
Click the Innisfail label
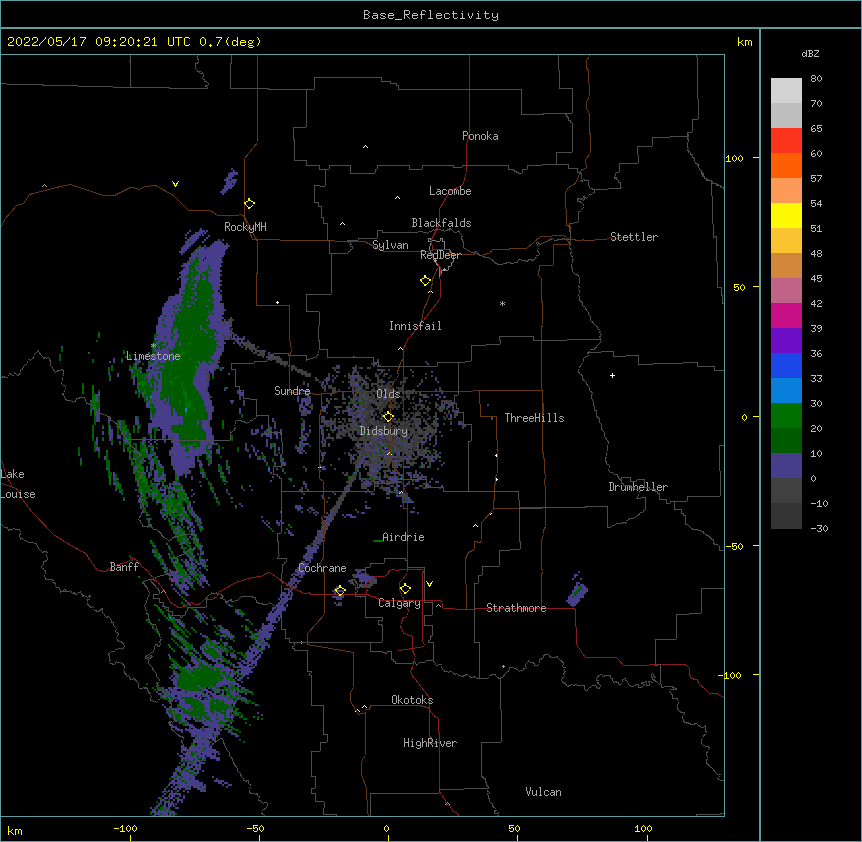(415, 326)
